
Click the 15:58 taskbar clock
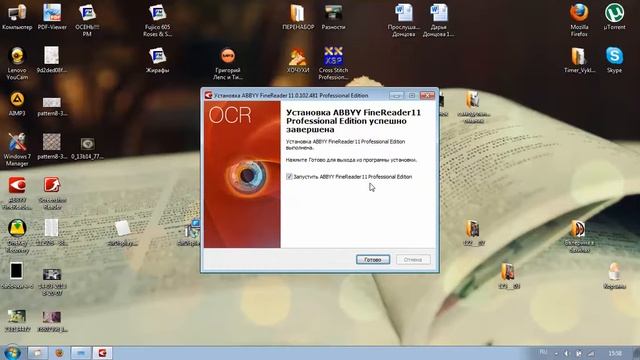pyautogui.click(x=615, y=353)
